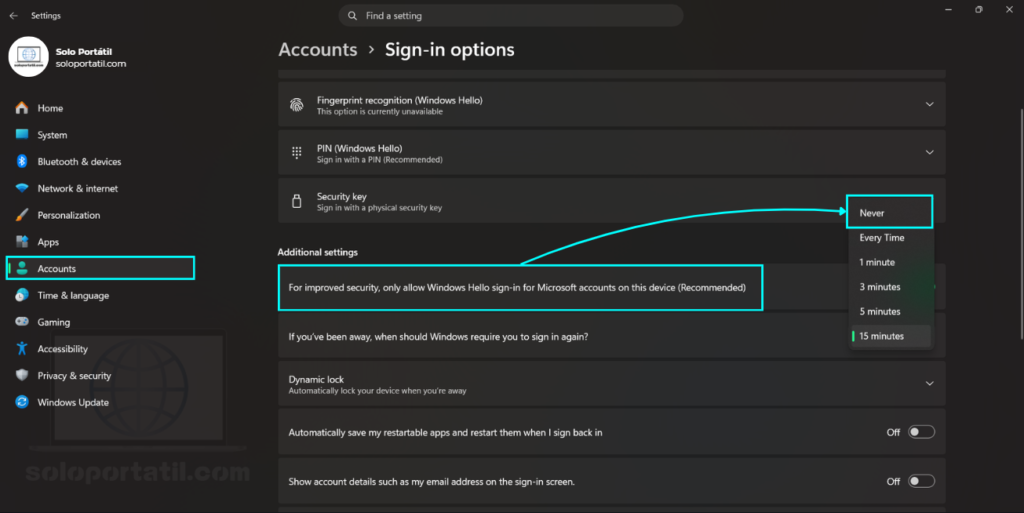Screen dimensions: 1024x513
Task: Click the Apps sidebar icon
Action: coord(22,241)
